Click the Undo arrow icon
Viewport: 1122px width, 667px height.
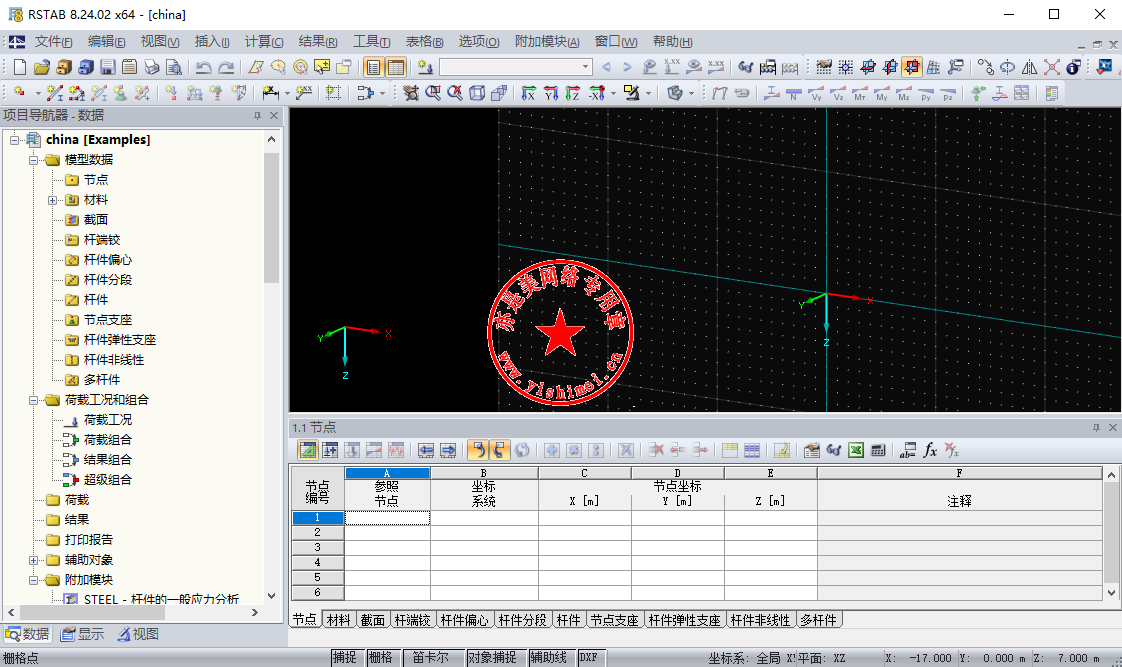[x=204, y=67]
